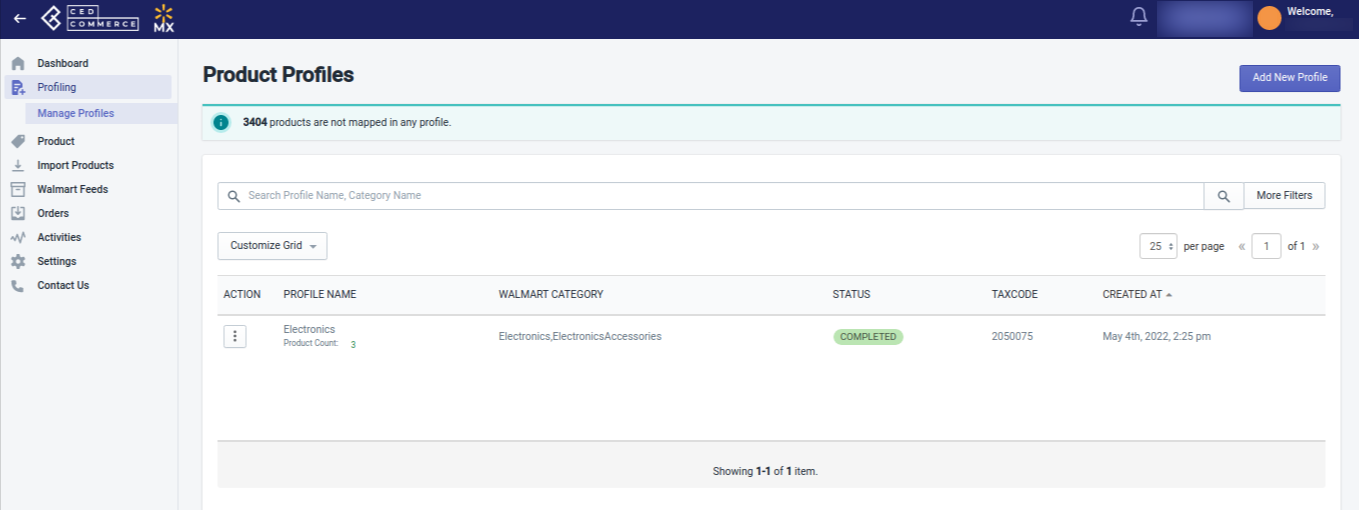1359x510 pixels.
Task: Open Product section
Action: [x=56, y=141]
